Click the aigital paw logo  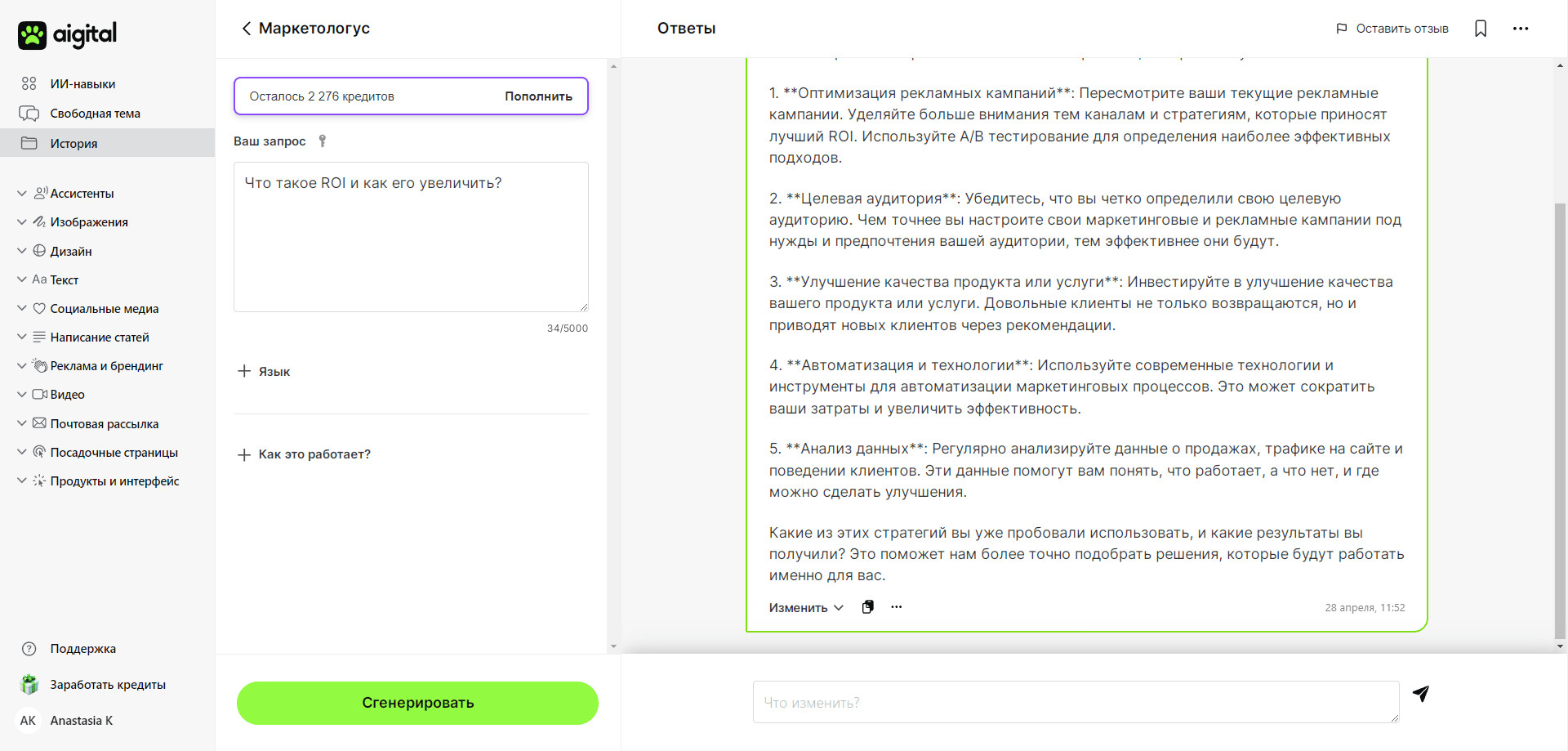click(x=33, y=35)
